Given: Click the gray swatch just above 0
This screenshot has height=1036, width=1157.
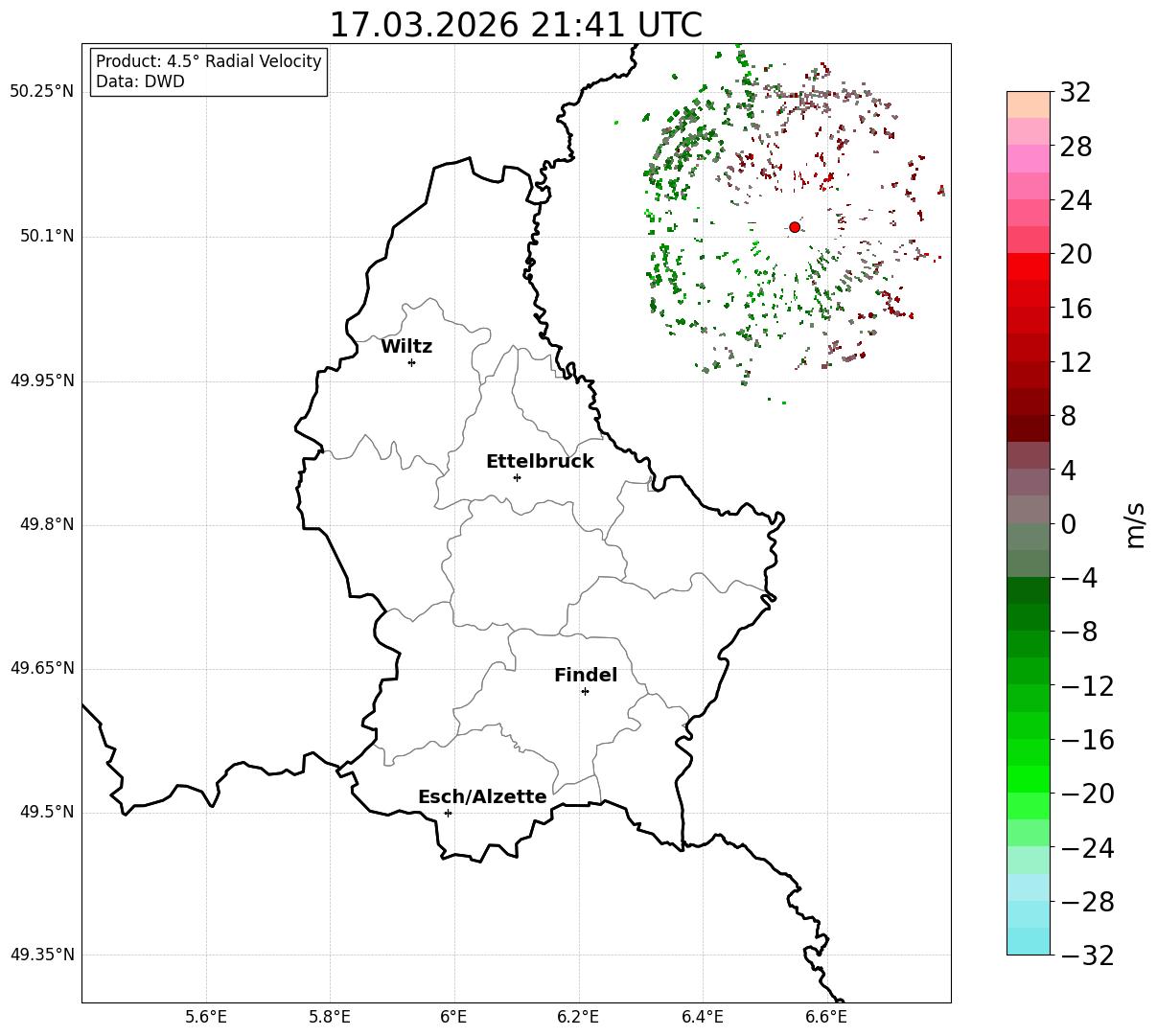Looking at the screenshot, I should pos(1029,509).
